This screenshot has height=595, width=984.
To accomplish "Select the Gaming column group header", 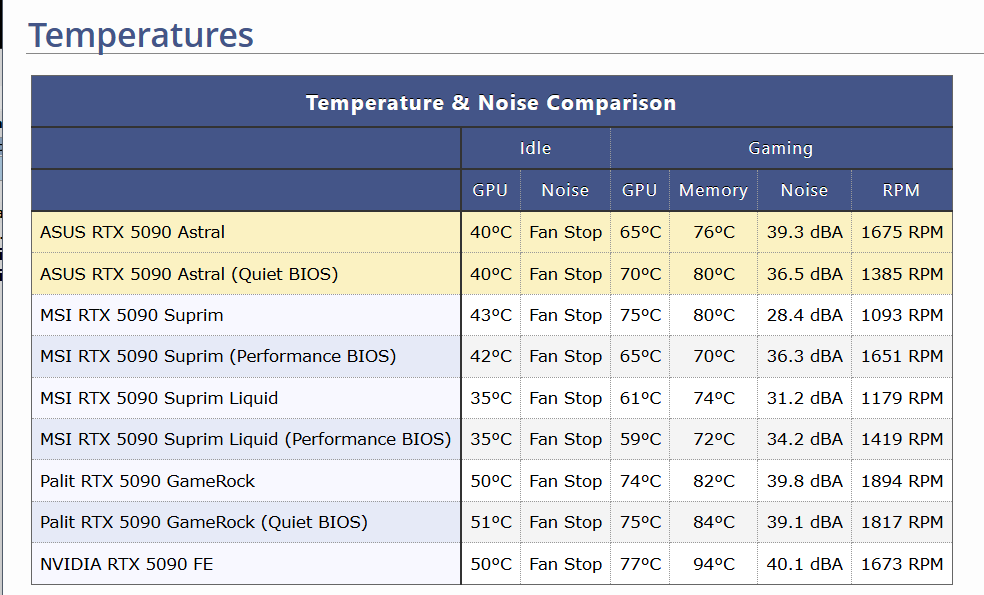I will [x=780, y=148].
